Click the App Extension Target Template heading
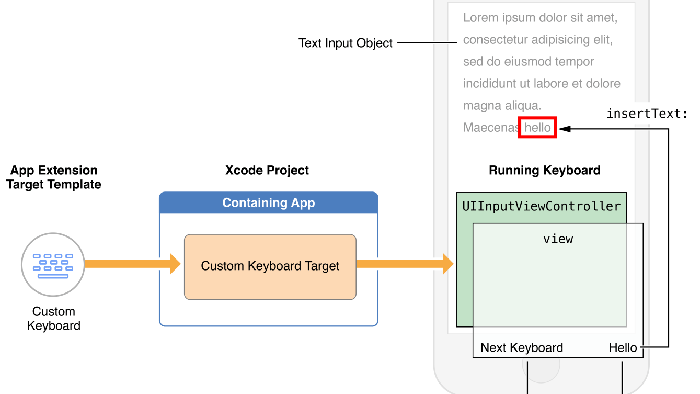700x394 pixels. tap(54, 177)
